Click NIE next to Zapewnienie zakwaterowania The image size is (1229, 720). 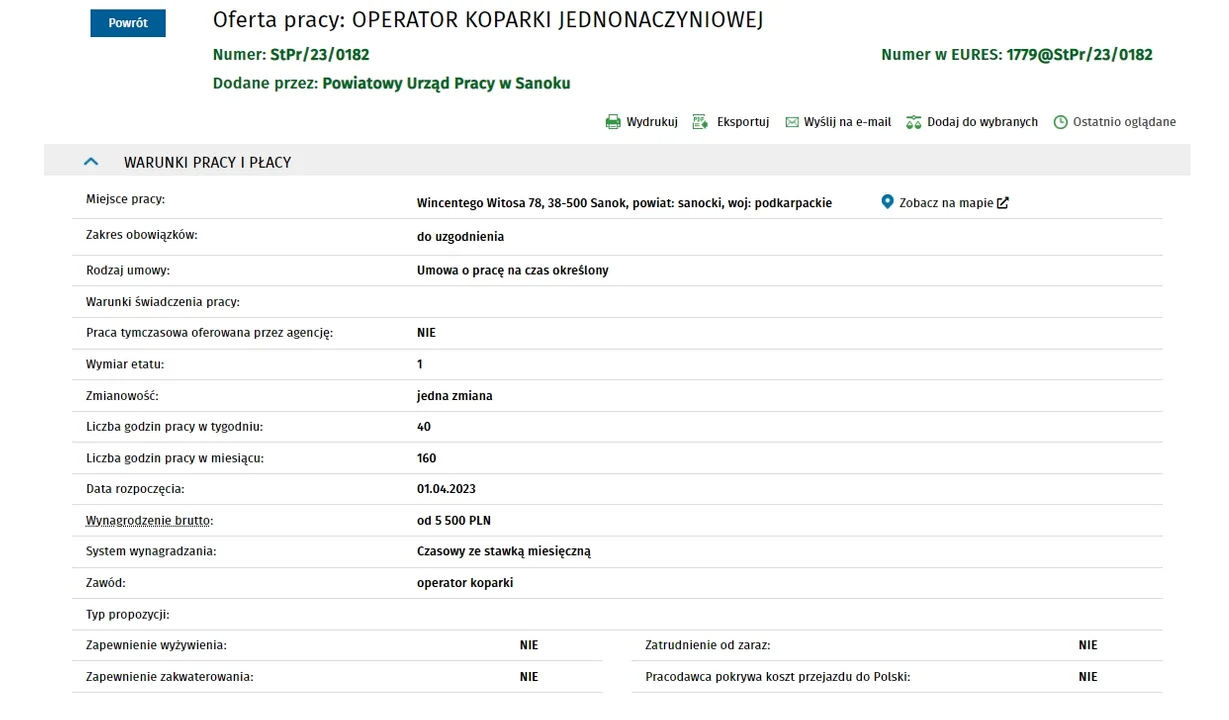point(529,677)
